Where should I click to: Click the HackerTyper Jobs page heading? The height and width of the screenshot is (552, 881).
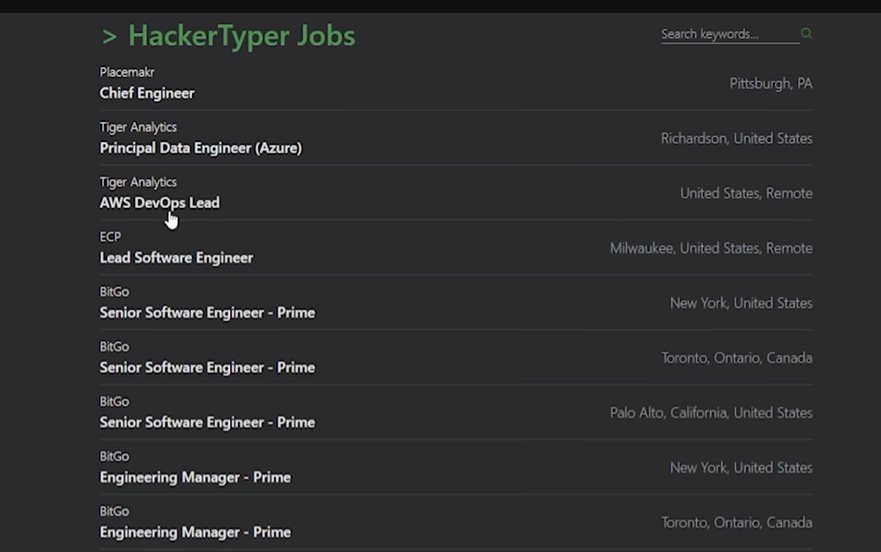228,36
